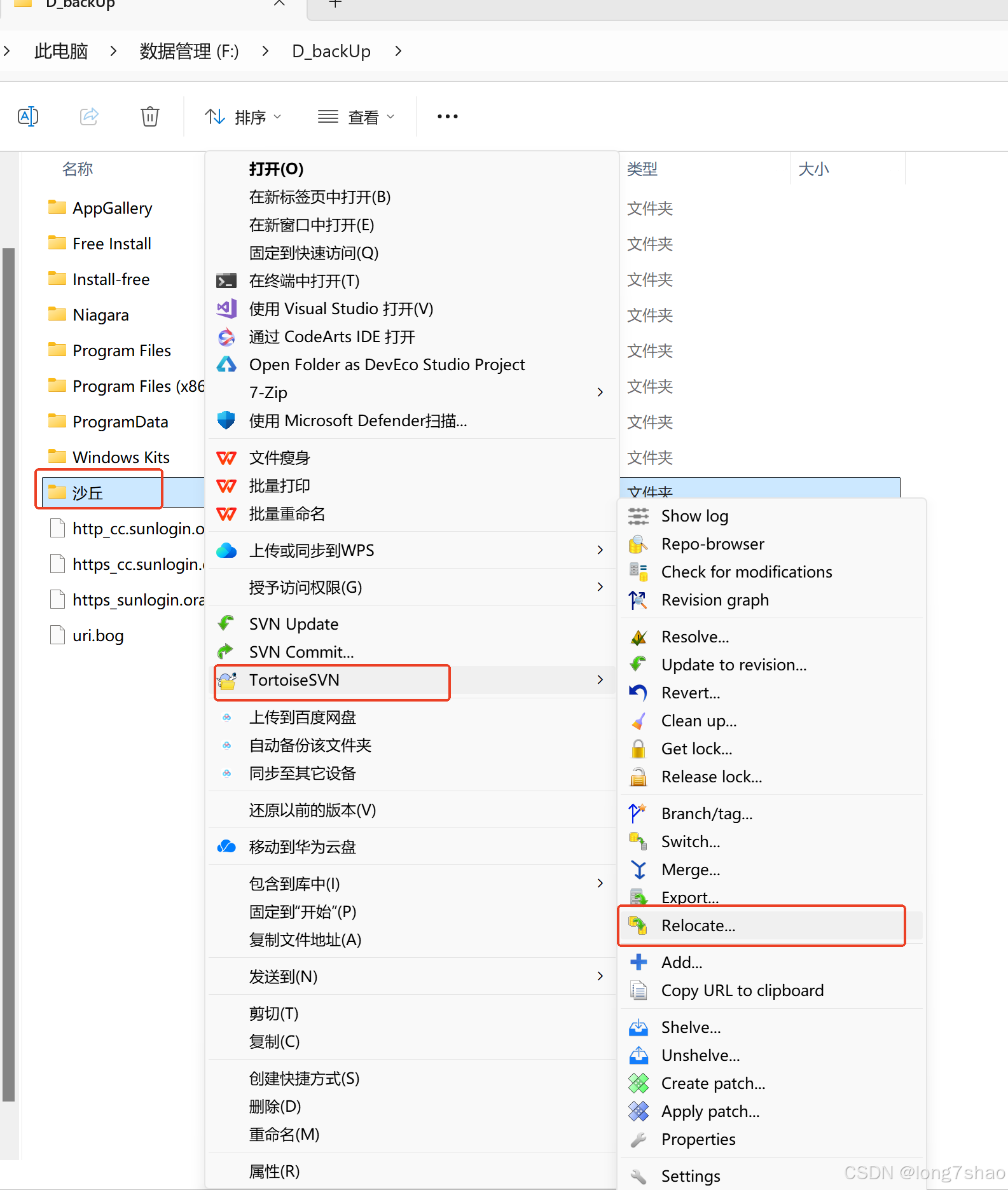Image resolution: width=1008 pixels, height=1190 pixels.
Task: Expand the 上传或同步到WPS submenu arrow
Action: click(x=600, y=550)
